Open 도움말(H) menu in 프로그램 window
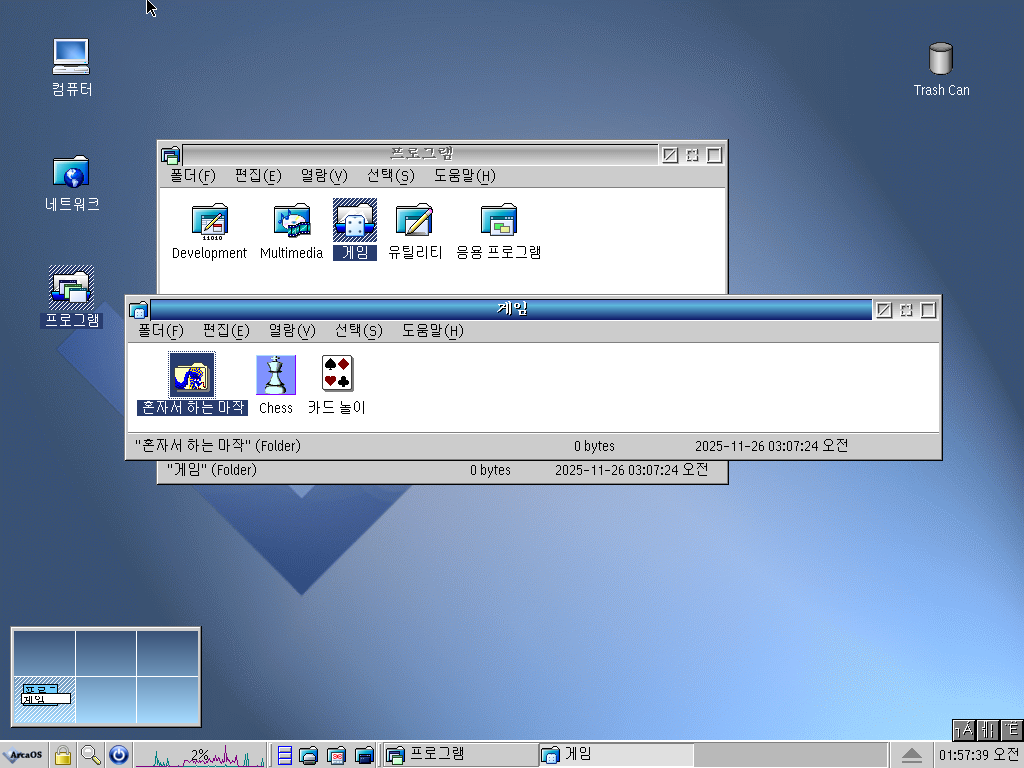Image resolution: width=1024 pixels, height=768 pixels. (464, 176)
